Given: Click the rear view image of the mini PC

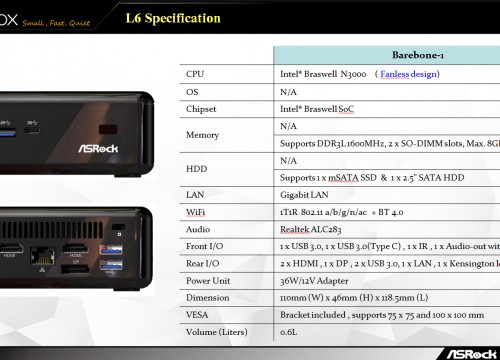Looking at the screenshot, I should pyautogui.click(x=77, y=248).
